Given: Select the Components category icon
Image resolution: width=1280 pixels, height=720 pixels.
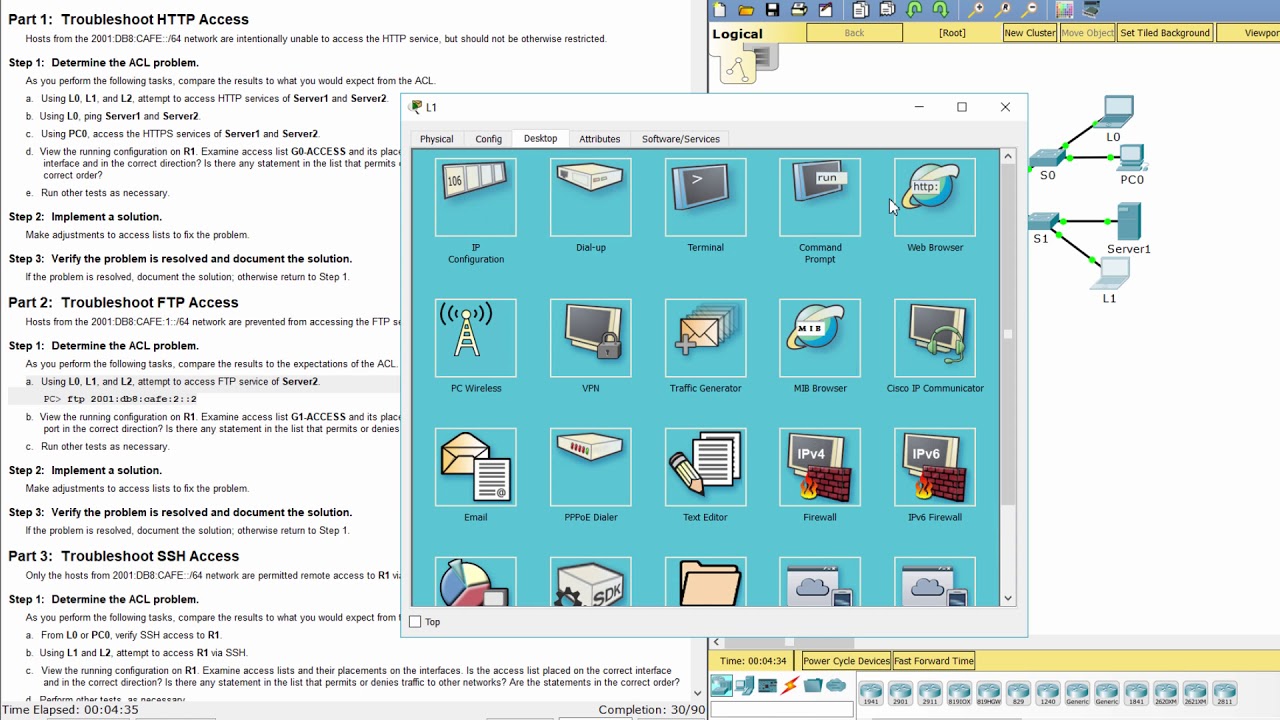Looking at the screenshot, I should pyautogui.click(x=768, y=686).
